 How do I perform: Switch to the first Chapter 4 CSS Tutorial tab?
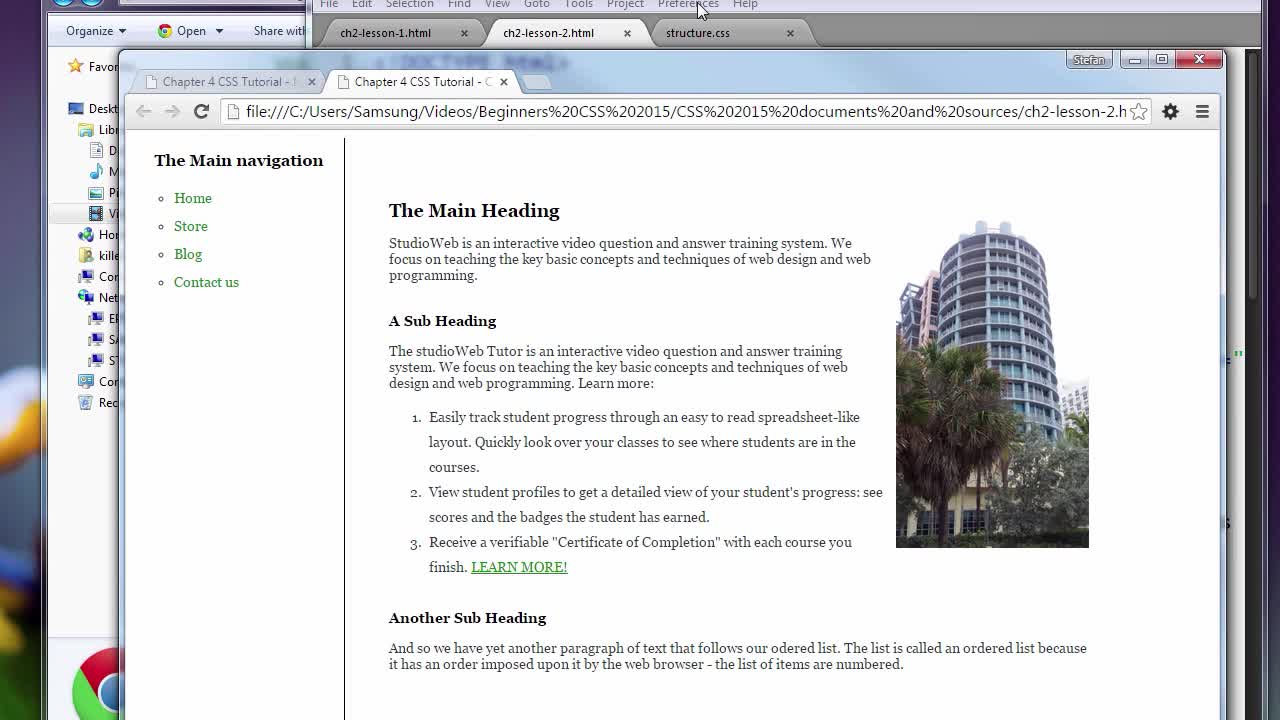point(228,82)
